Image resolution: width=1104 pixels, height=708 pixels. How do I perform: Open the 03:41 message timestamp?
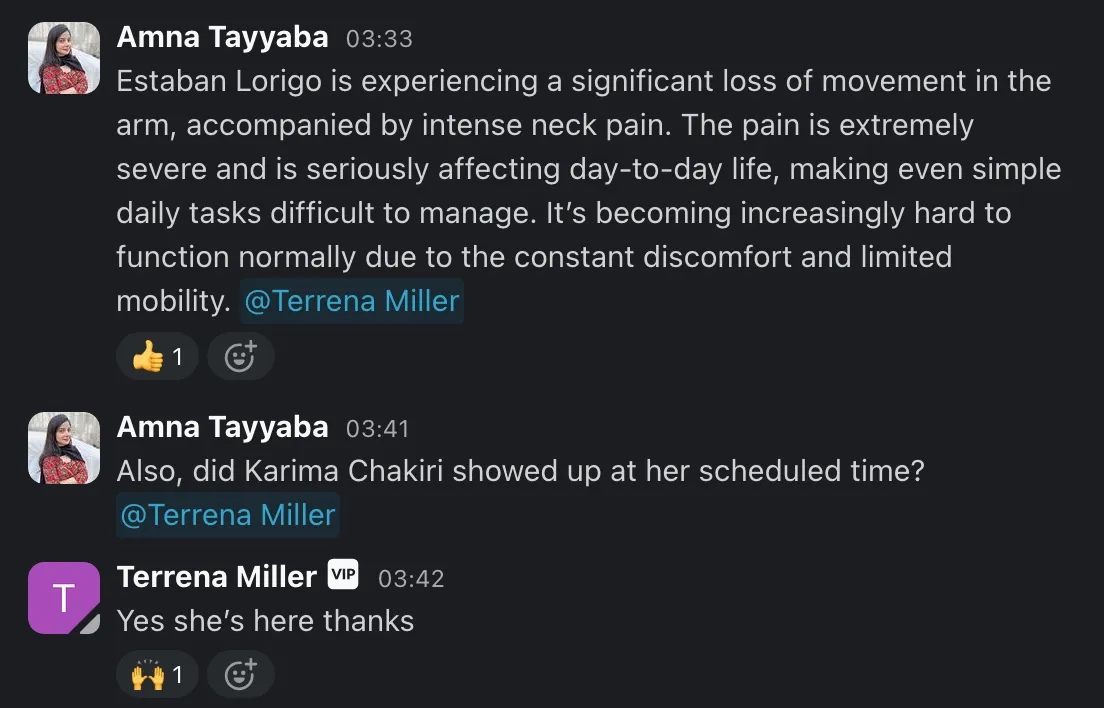click(x=378, y=429)
